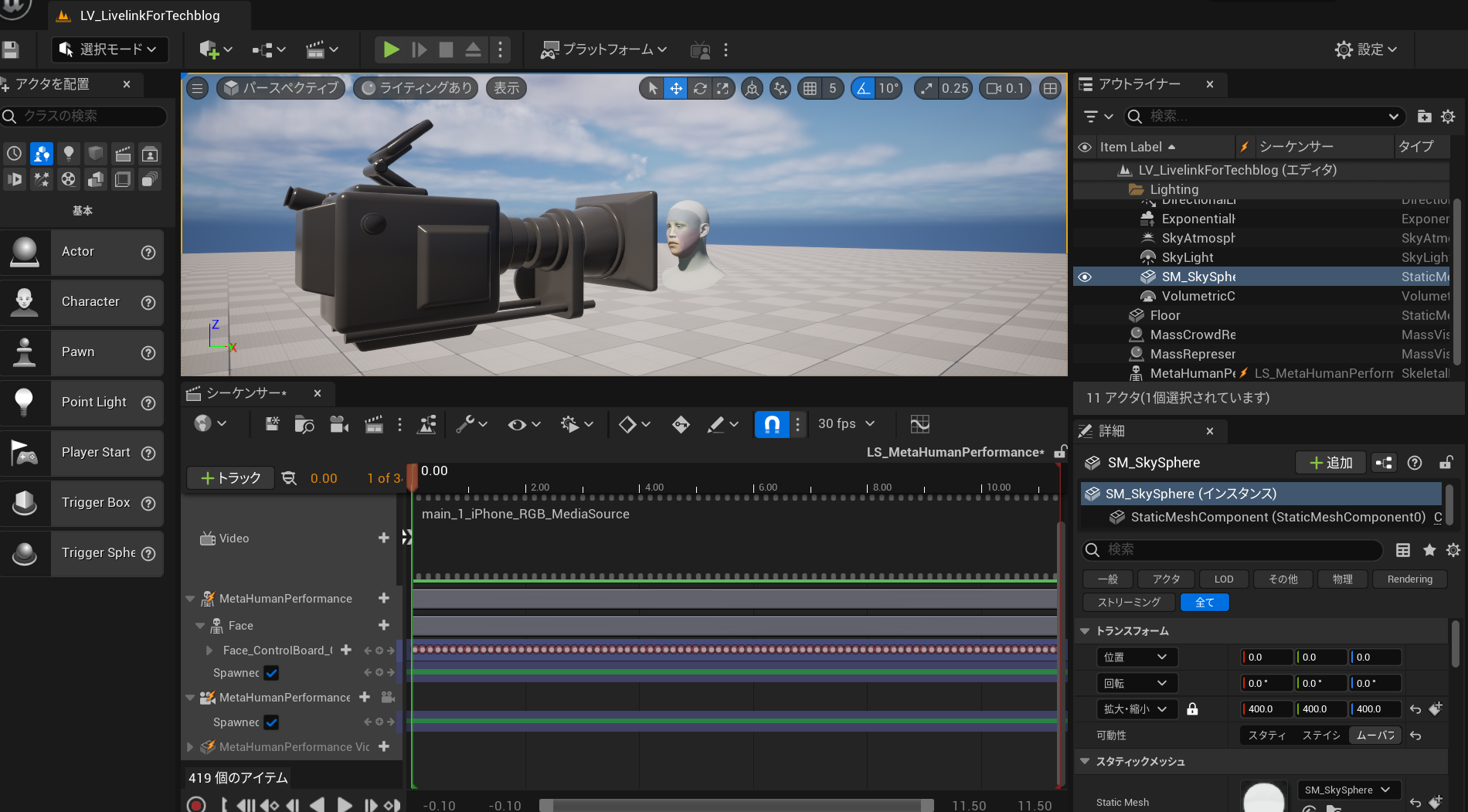
Task: Toggle the scale lock icon in Transform
Action: (x=1192, y=708)
